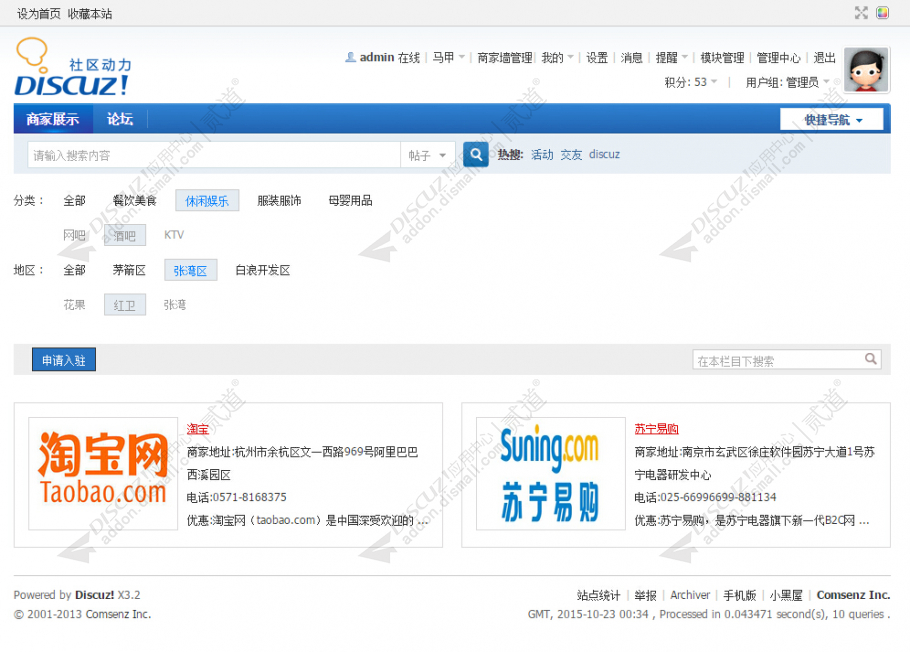This screenshot has height=652, width=910.
Task: Click the magnifier in the column search box
Action: click(x=871, y=359)
